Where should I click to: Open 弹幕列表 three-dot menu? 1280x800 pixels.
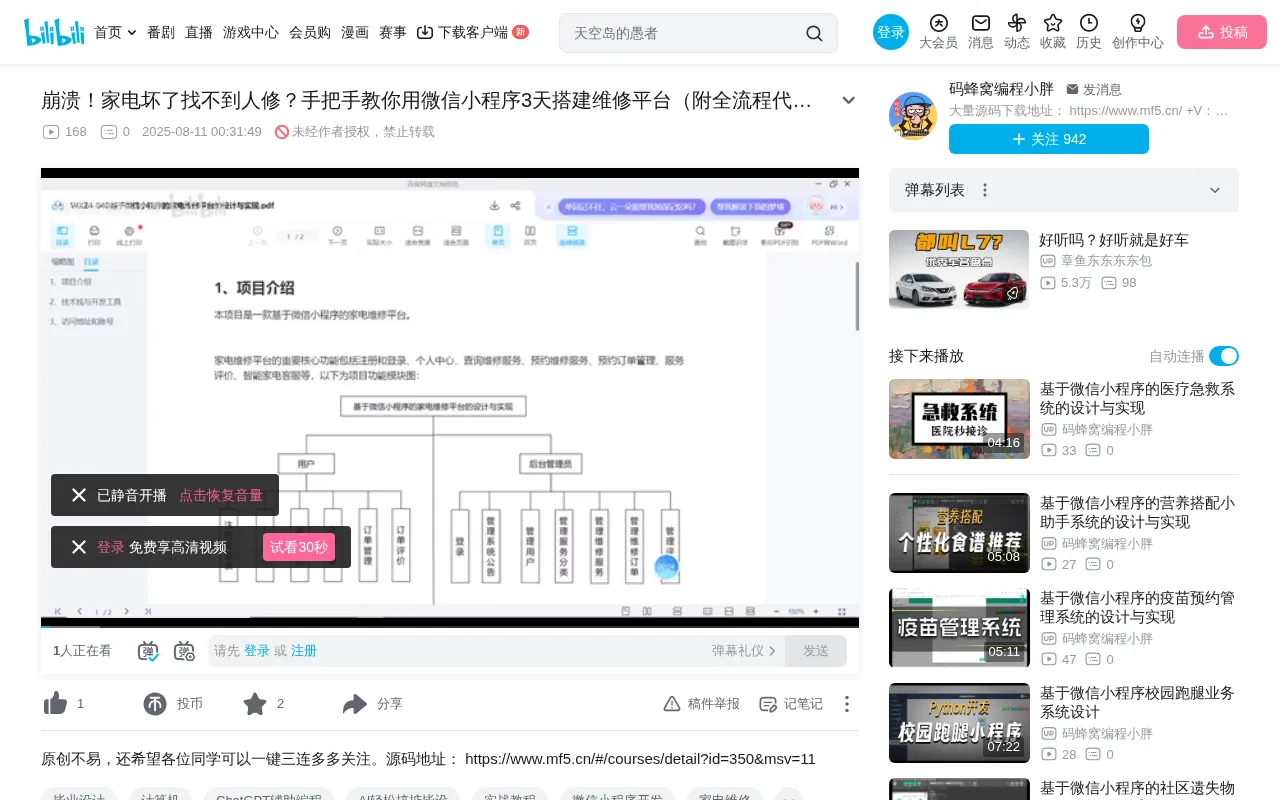click(x=985, y=190)
